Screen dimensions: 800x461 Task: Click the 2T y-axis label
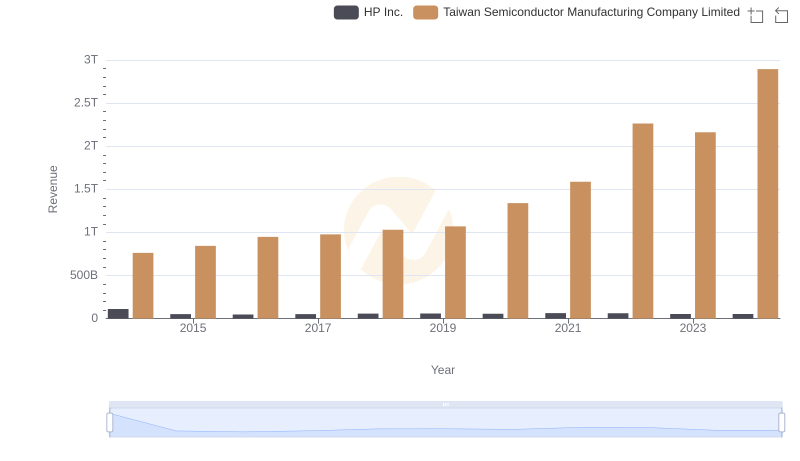(91, 146)
